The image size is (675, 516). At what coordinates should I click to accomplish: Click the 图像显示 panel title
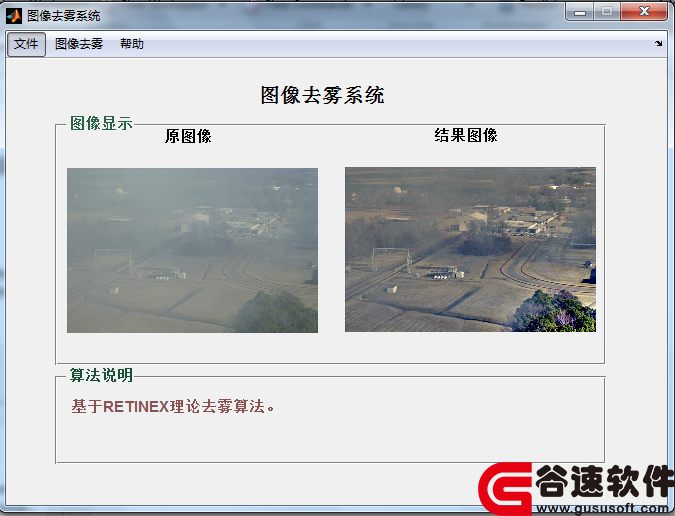point(101,124)
